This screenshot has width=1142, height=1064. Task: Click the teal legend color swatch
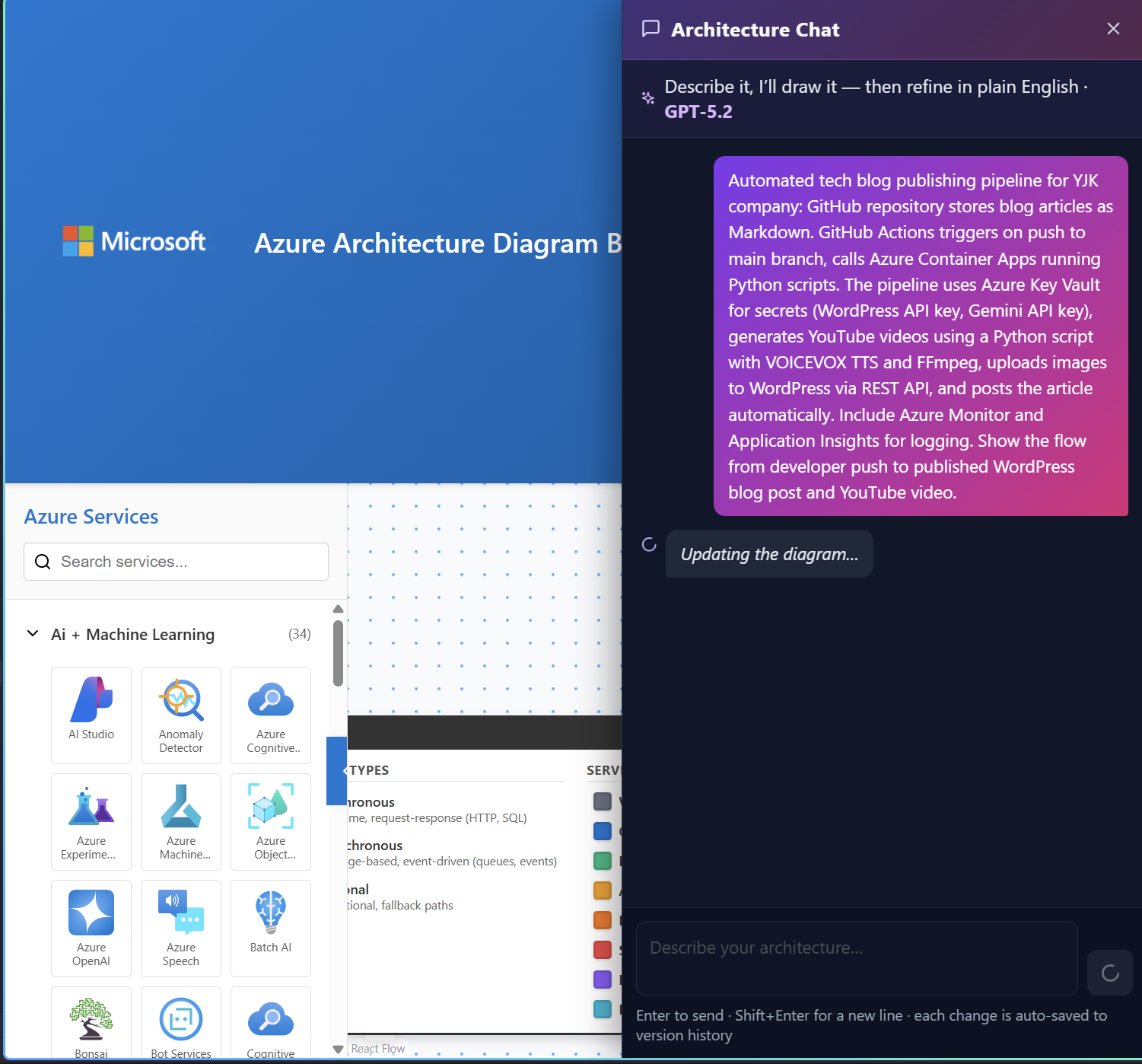point(603,1009)
